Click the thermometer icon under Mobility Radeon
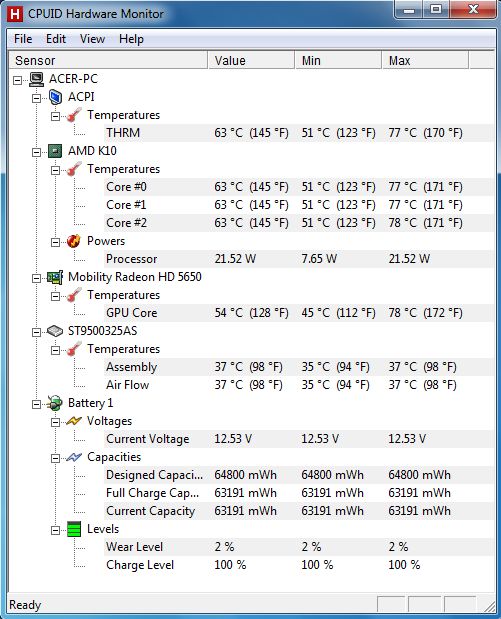501x619 pixels. pyautogui.click(x=74, y=295)
